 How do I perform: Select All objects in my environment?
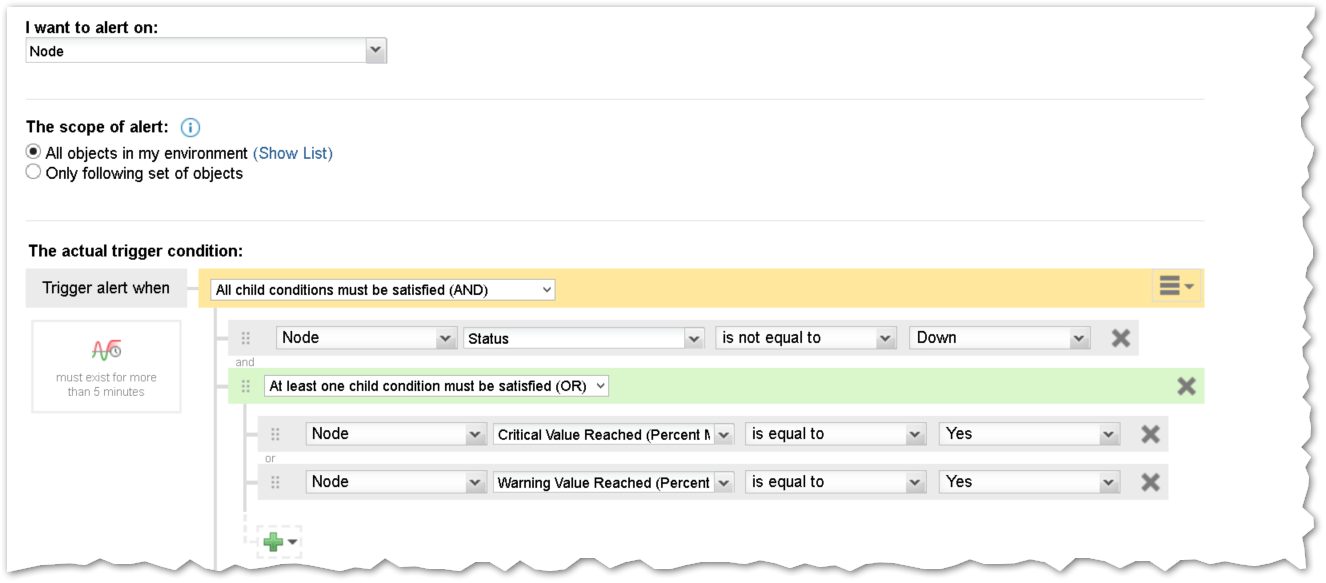(x=34, y=153)
